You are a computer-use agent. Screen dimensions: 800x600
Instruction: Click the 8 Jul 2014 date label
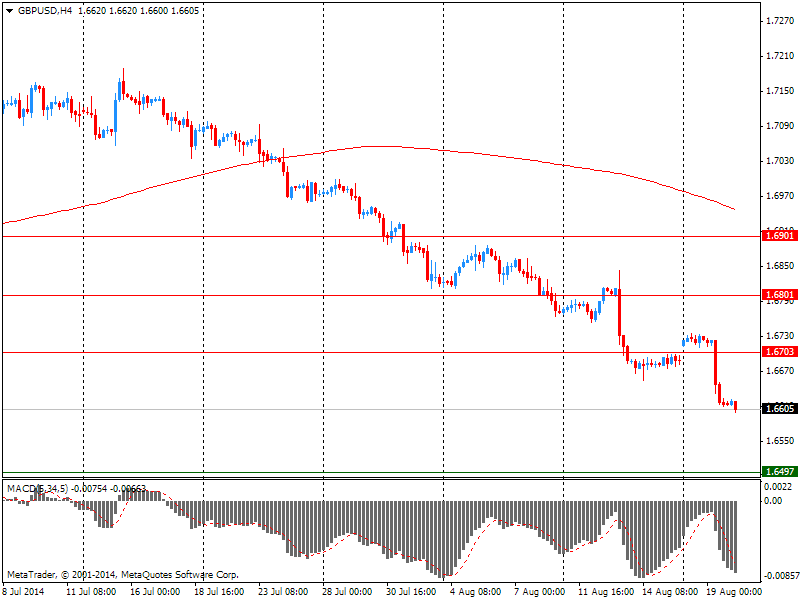(x=23, y=592)
